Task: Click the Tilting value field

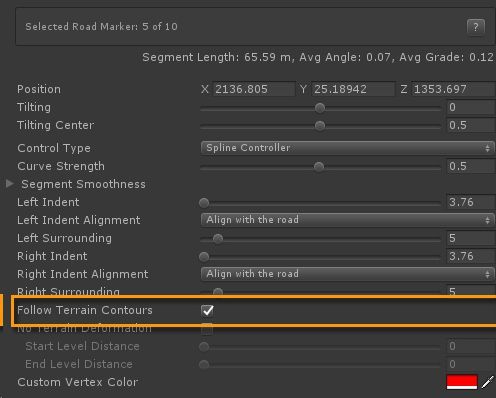Action: pos(471,107)
